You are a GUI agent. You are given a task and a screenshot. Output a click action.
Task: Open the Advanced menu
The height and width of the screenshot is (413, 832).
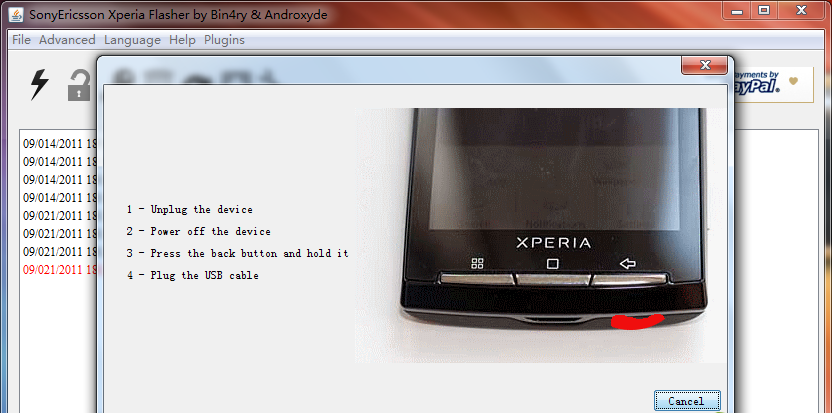(x=67, y=40)
